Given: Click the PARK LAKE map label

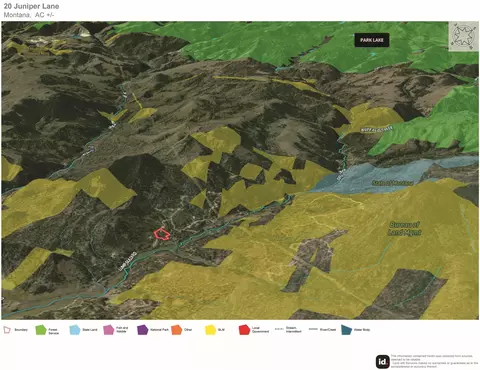Looking at the screenshot, I should click(372, 40).
